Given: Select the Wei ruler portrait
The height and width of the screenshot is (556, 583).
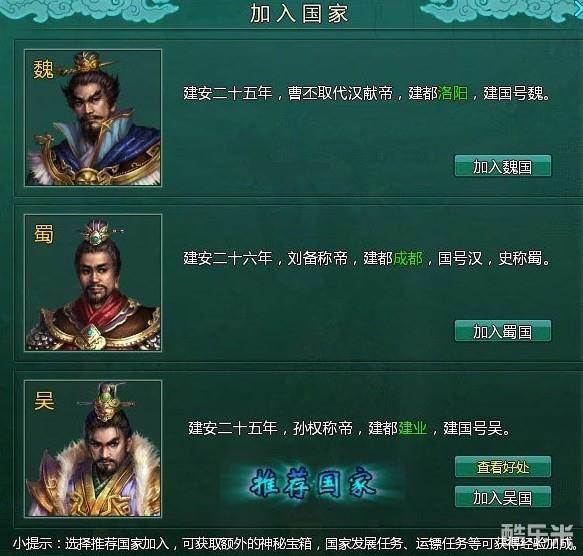Looking at the screenshot, I should click(x=93, y=118).
